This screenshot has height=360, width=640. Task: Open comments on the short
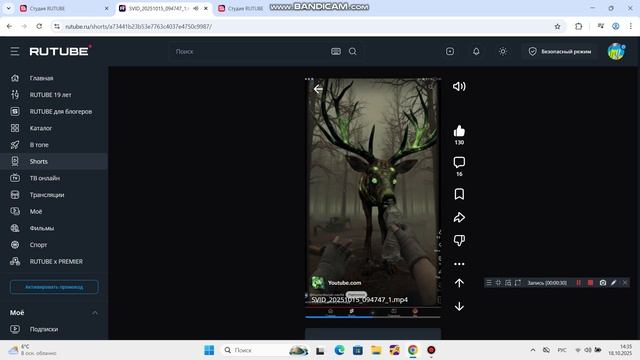pos(459,162)
